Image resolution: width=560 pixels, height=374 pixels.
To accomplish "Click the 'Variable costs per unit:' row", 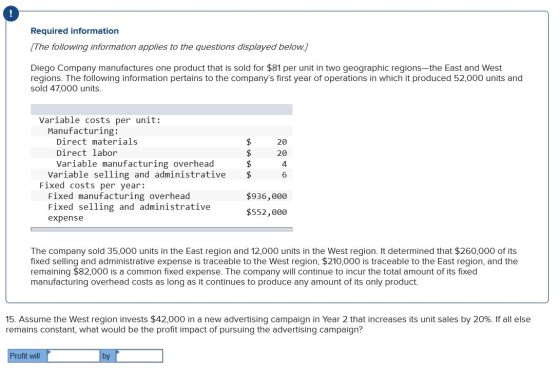I will tap(161, 120).
